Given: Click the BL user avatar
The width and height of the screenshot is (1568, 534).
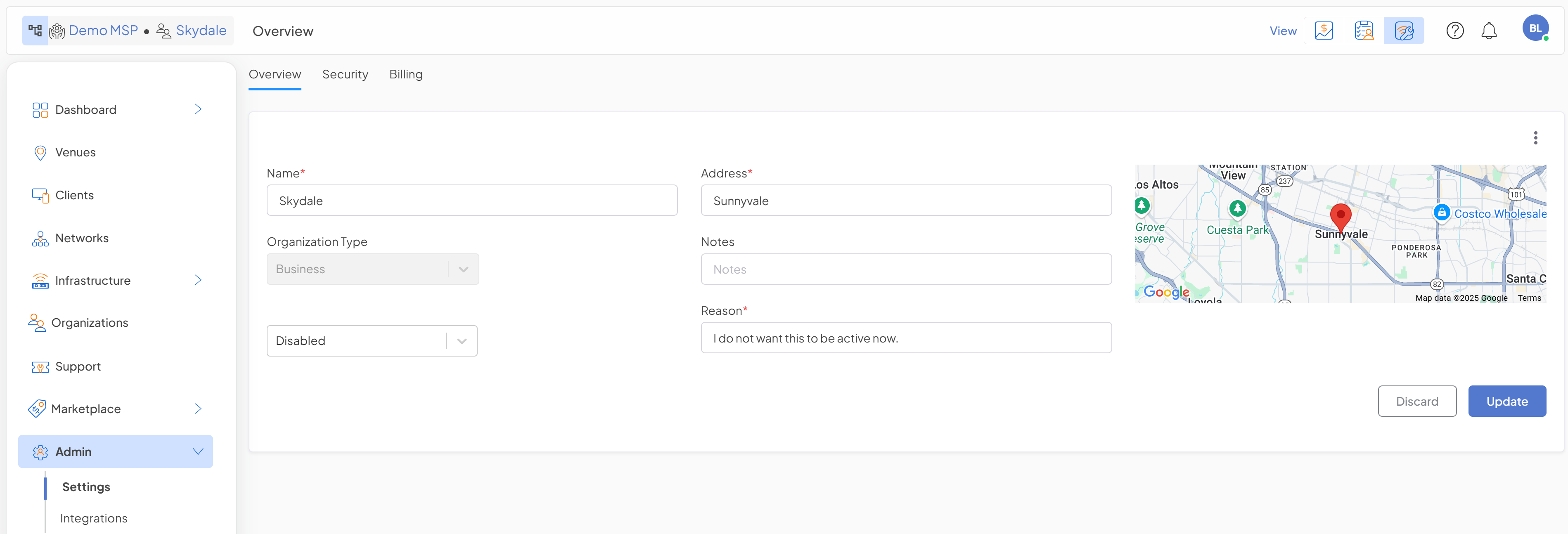Looking at the screenshot, I should click(x=1535, y=28).
